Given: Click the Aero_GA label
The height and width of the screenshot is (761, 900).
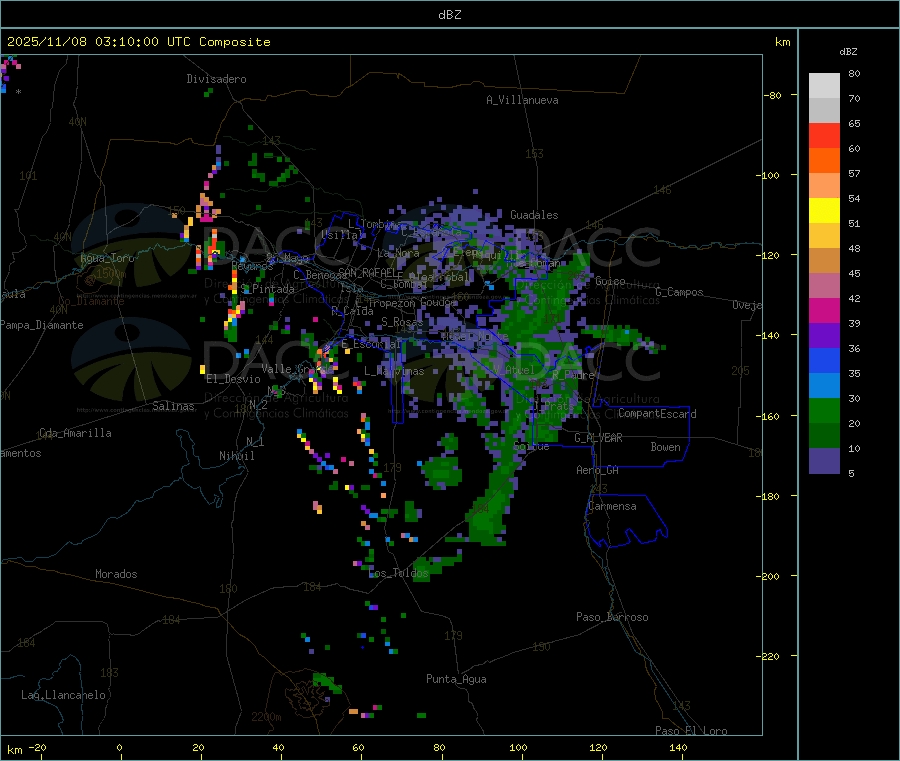Looking at the screenshot, I should (x=597, y=470).
